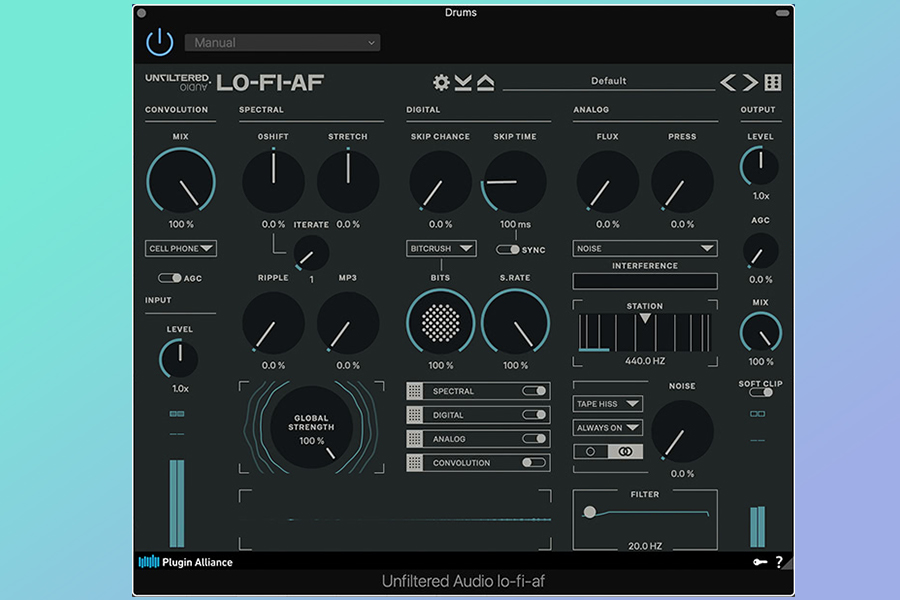This screenshot has width=900, height=600.
Task: Enable the Convolution section switch
Action: [x=535, y=463]
